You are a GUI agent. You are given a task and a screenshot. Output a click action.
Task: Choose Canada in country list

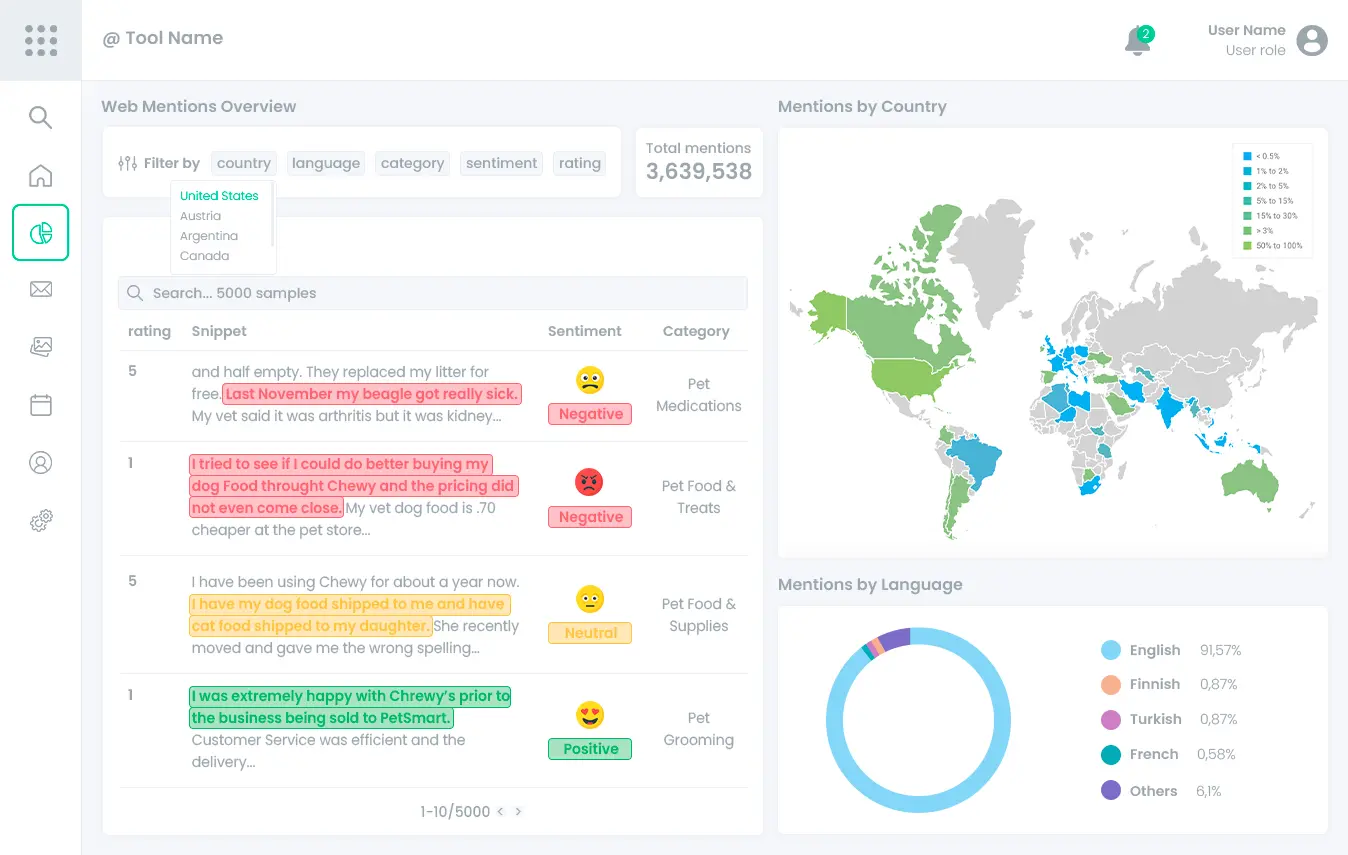tap(204, 256)
